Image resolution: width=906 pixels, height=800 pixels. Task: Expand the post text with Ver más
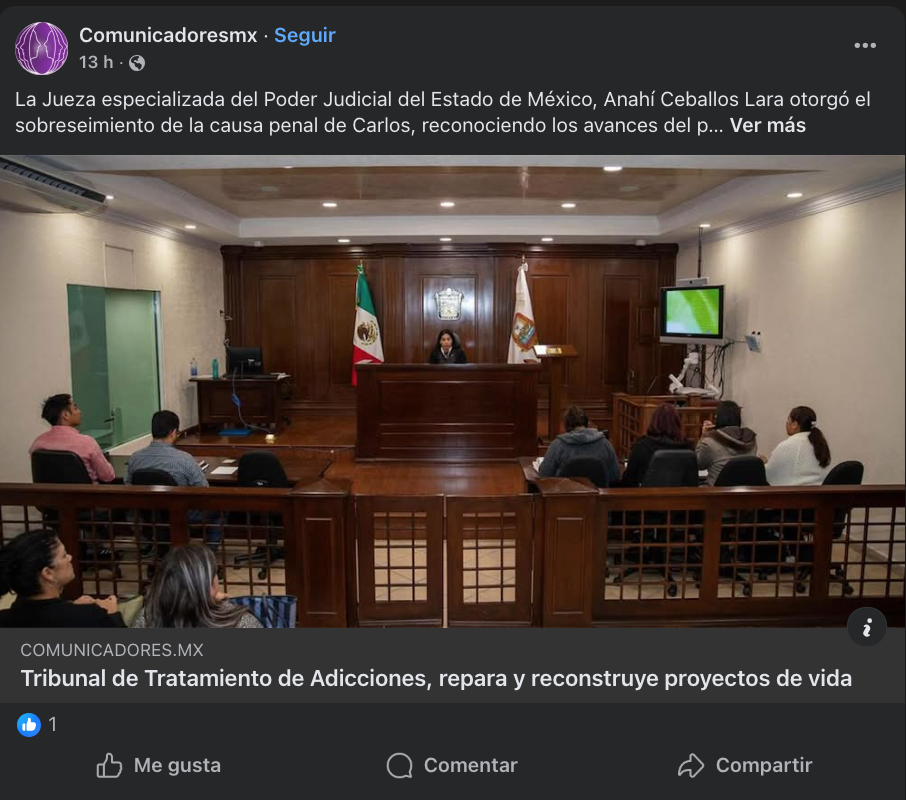point(767,125)
